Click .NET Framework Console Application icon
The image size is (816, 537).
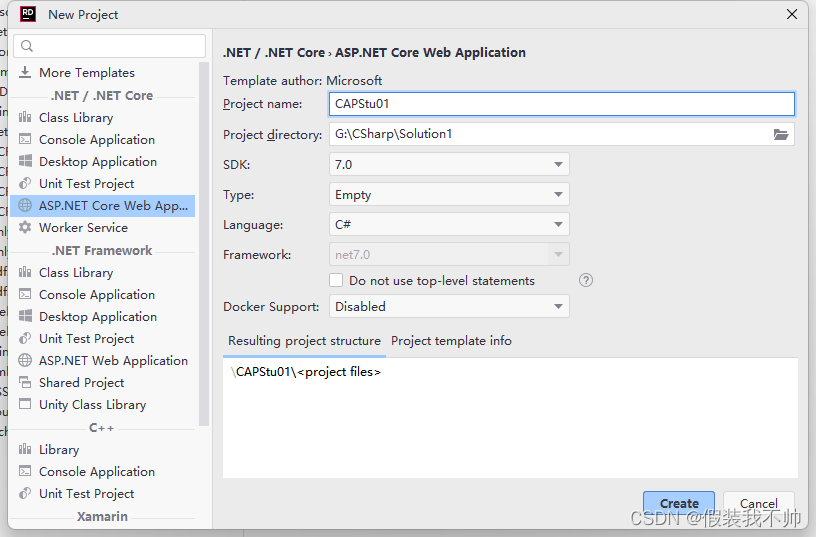pos(25,295)
